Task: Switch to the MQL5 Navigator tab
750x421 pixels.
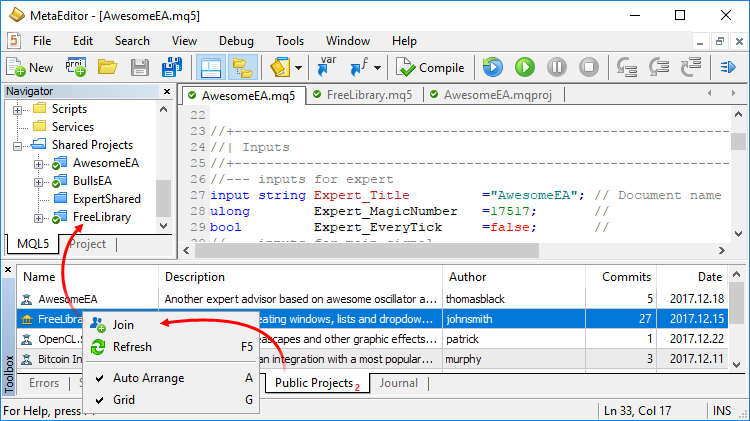Action: 33,244
